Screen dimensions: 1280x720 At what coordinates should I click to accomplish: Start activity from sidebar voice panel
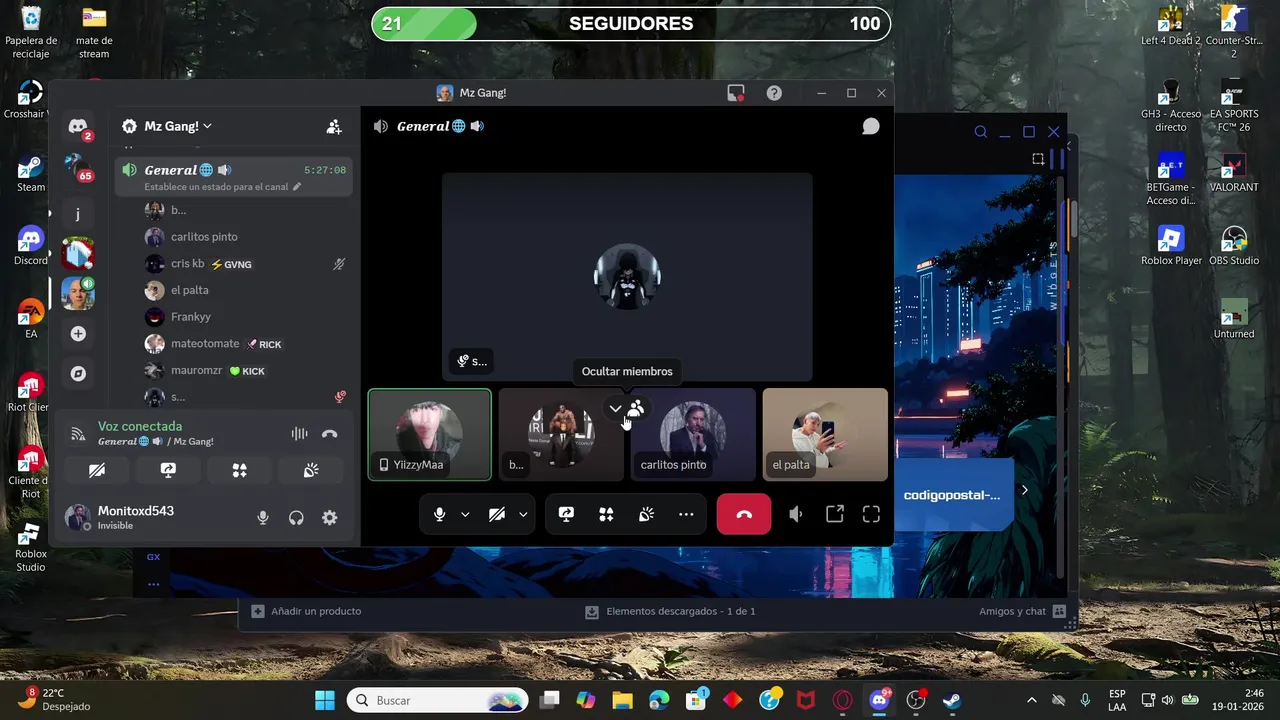pyautogui.click(x=239, y=470)
